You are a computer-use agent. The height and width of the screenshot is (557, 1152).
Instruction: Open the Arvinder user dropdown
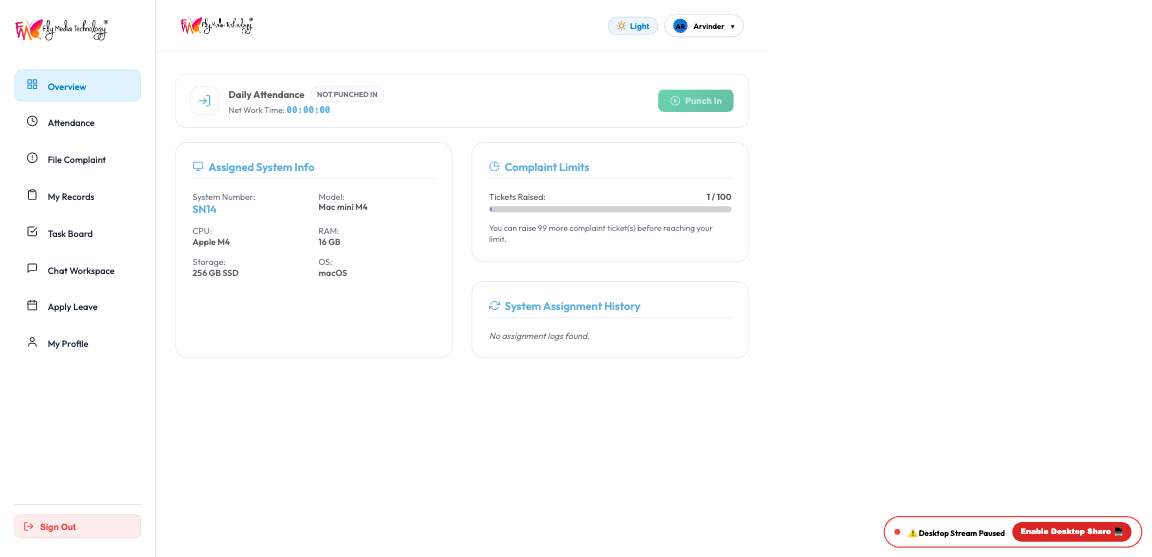click(x=704, y=26)
